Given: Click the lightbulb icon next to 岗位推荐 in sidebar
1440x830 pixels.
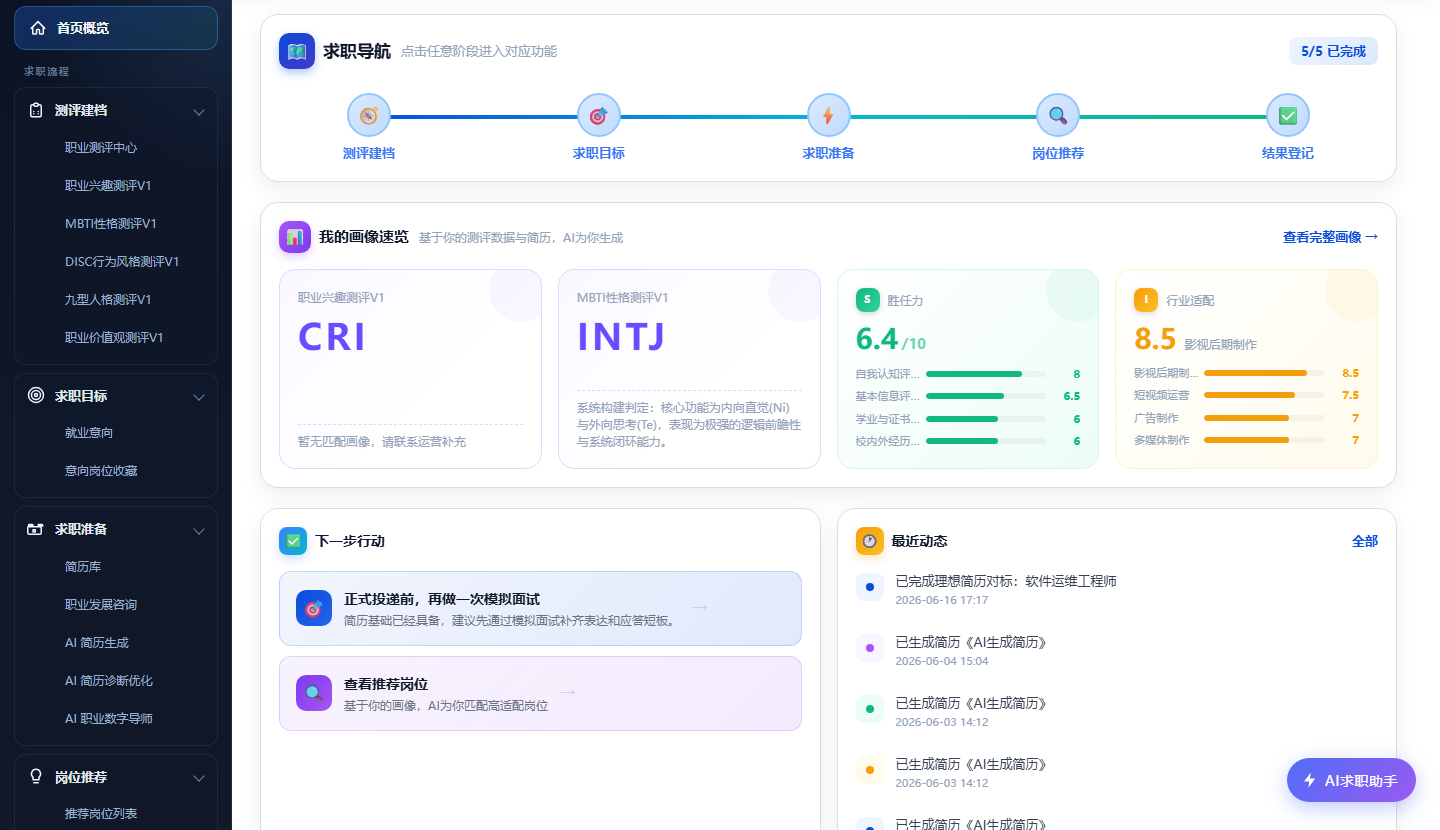Looking at the screenshot, I should (x=36, y=776).
